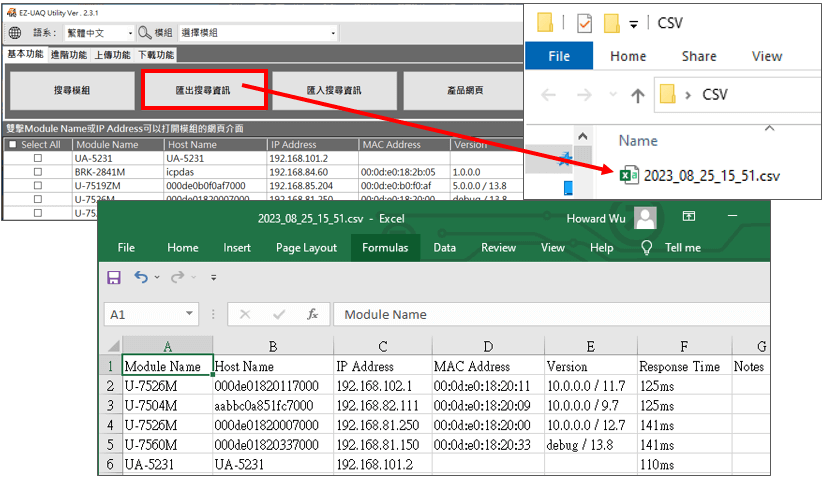
Task: Click the up one level arrow in Explorer
Action: 638,95
